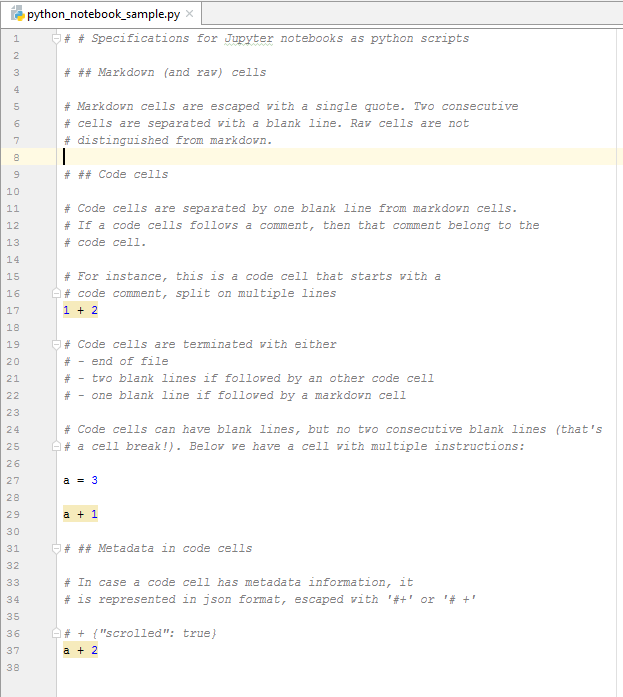Collapse the fold marker at line 1

57,38
